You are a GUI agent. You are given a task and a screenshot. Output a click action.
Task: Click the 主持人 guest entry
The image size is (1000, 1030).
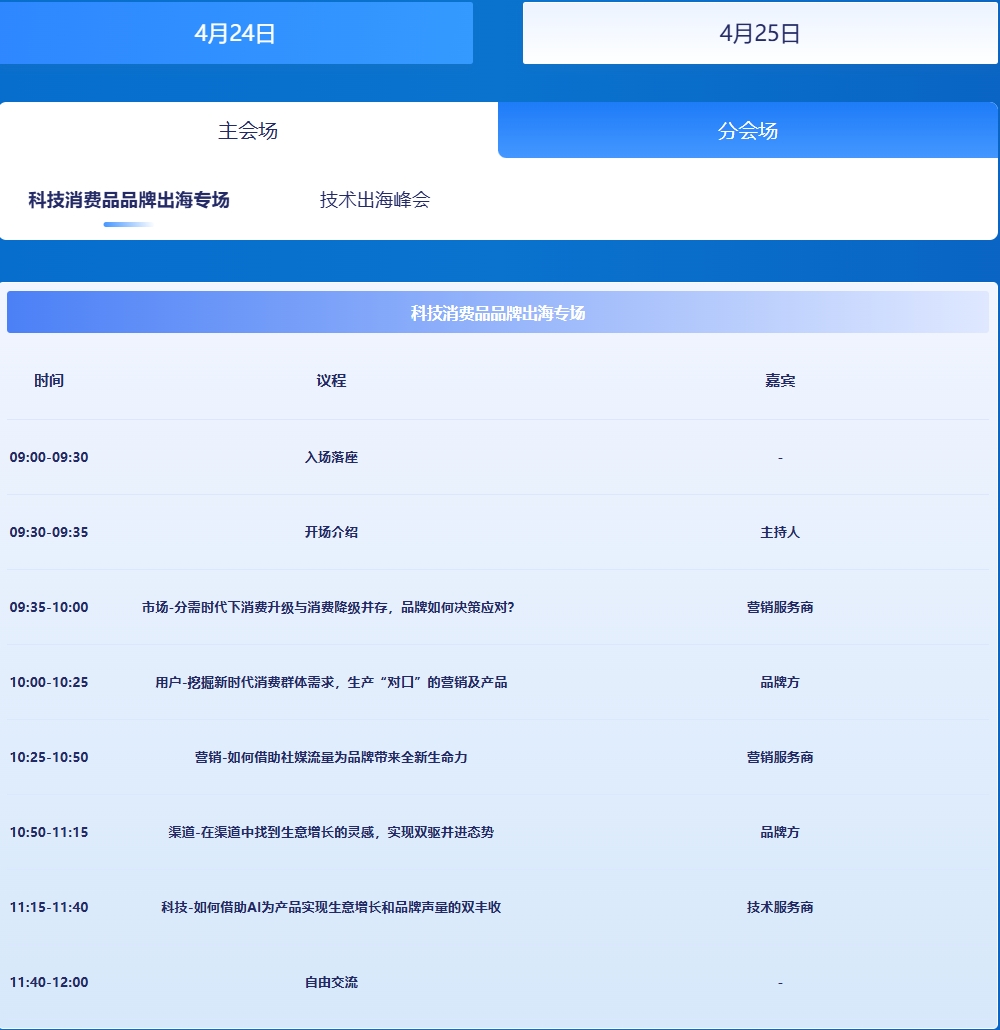point(780,533)
